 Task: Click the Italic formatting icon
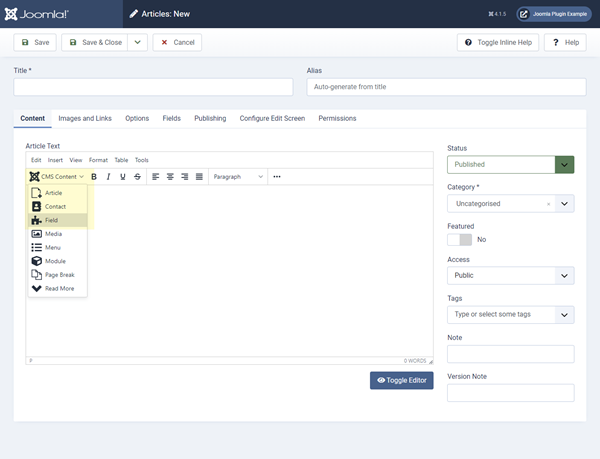click(x=108, y=177)
